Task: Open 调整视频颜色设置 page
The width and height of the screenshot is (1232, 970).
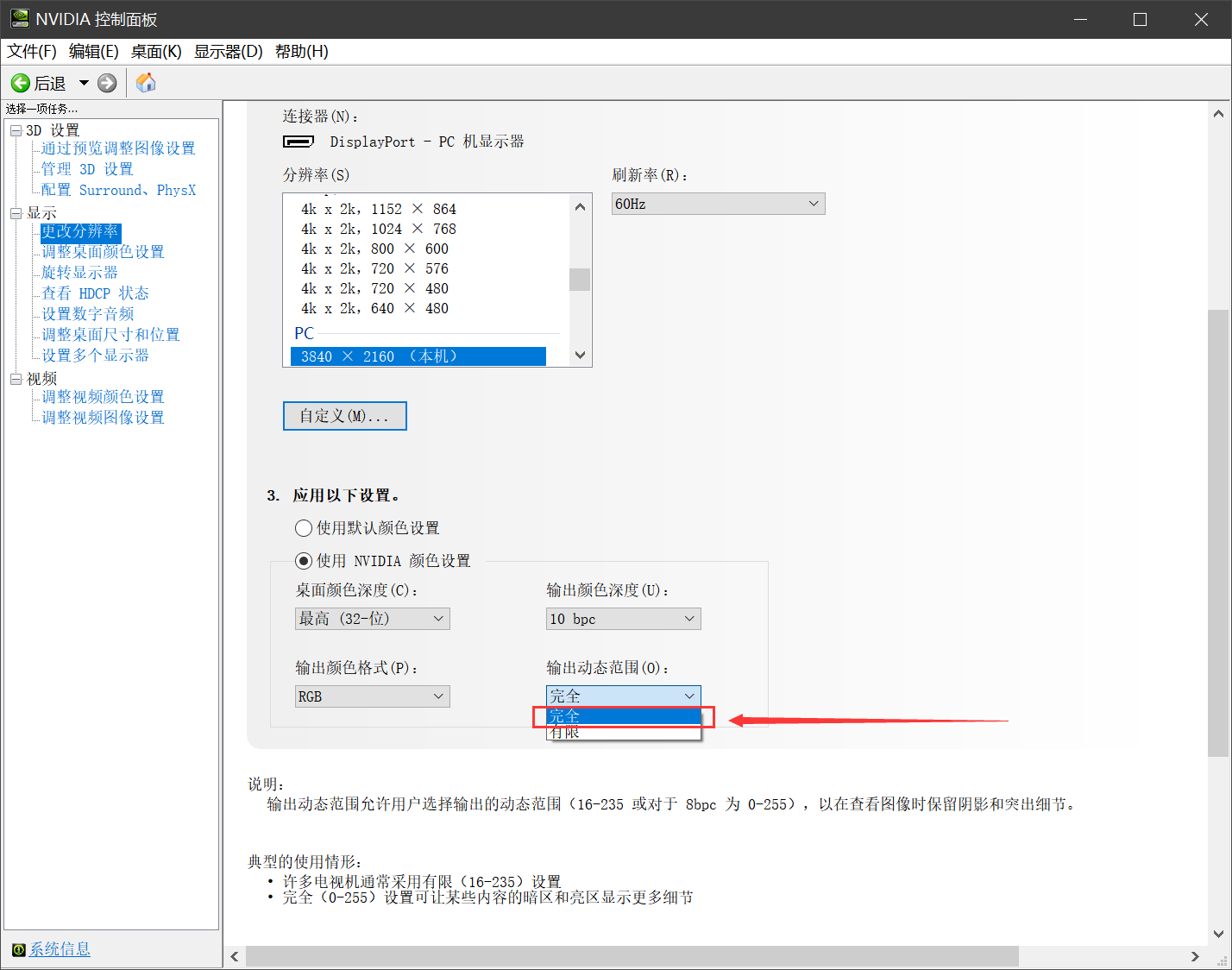Action: (103, 397)
